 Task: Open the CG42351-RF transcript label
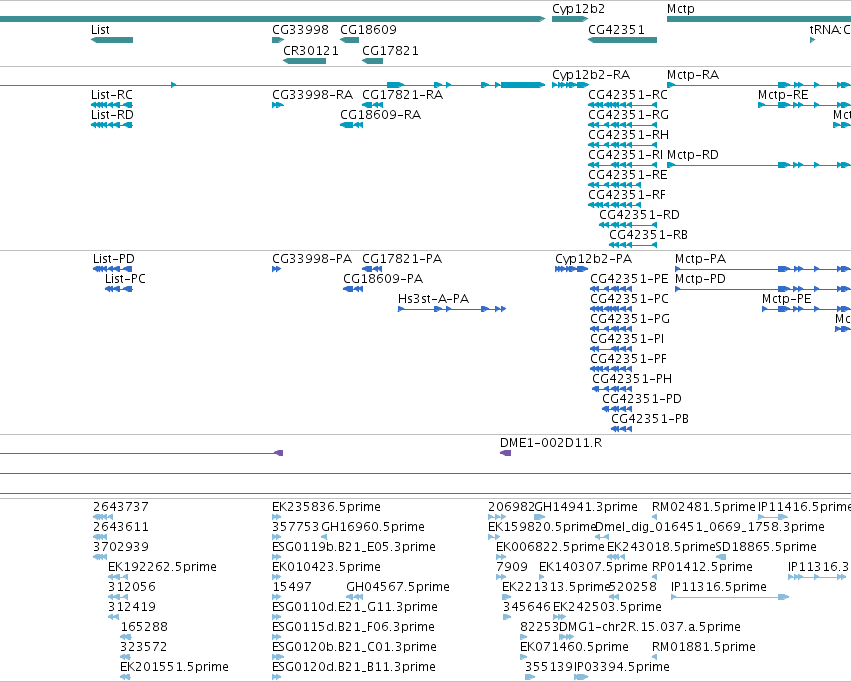tap(627, 195)
